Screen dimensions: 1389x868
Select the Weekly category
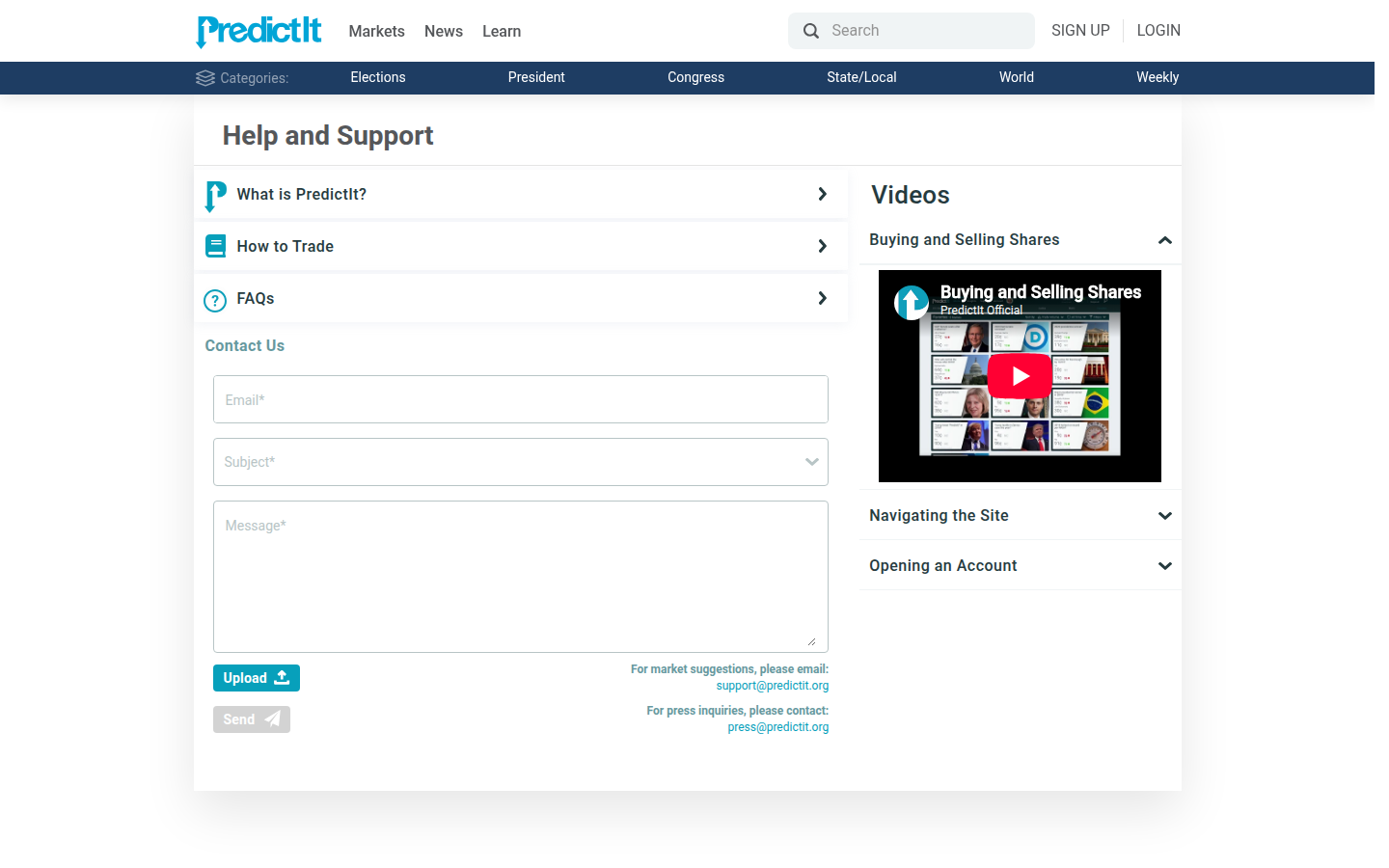coord(1157,77)
